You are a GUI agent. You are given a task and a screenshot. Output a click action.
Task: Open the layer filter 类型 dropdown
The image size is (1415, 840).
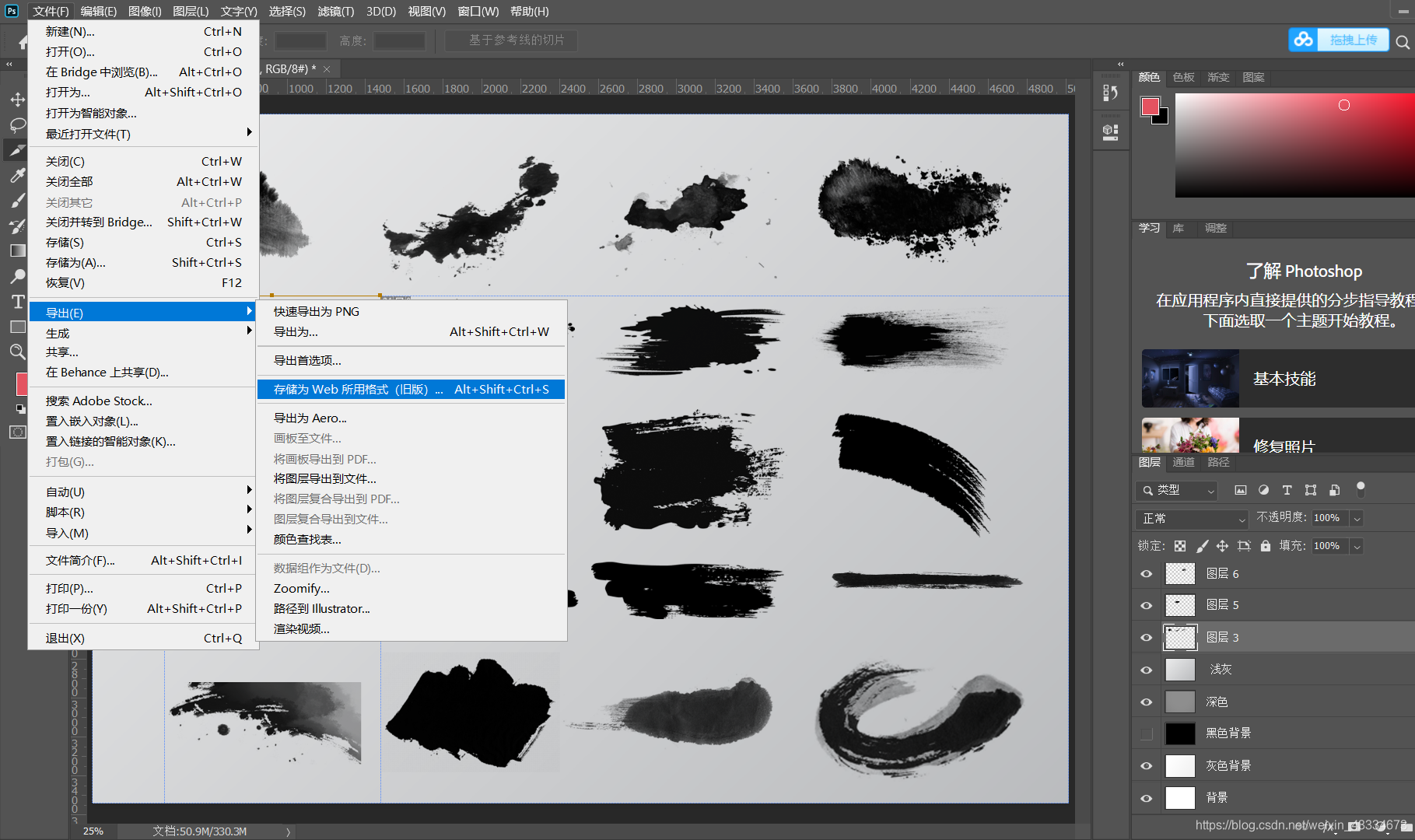pos(1176,490)
